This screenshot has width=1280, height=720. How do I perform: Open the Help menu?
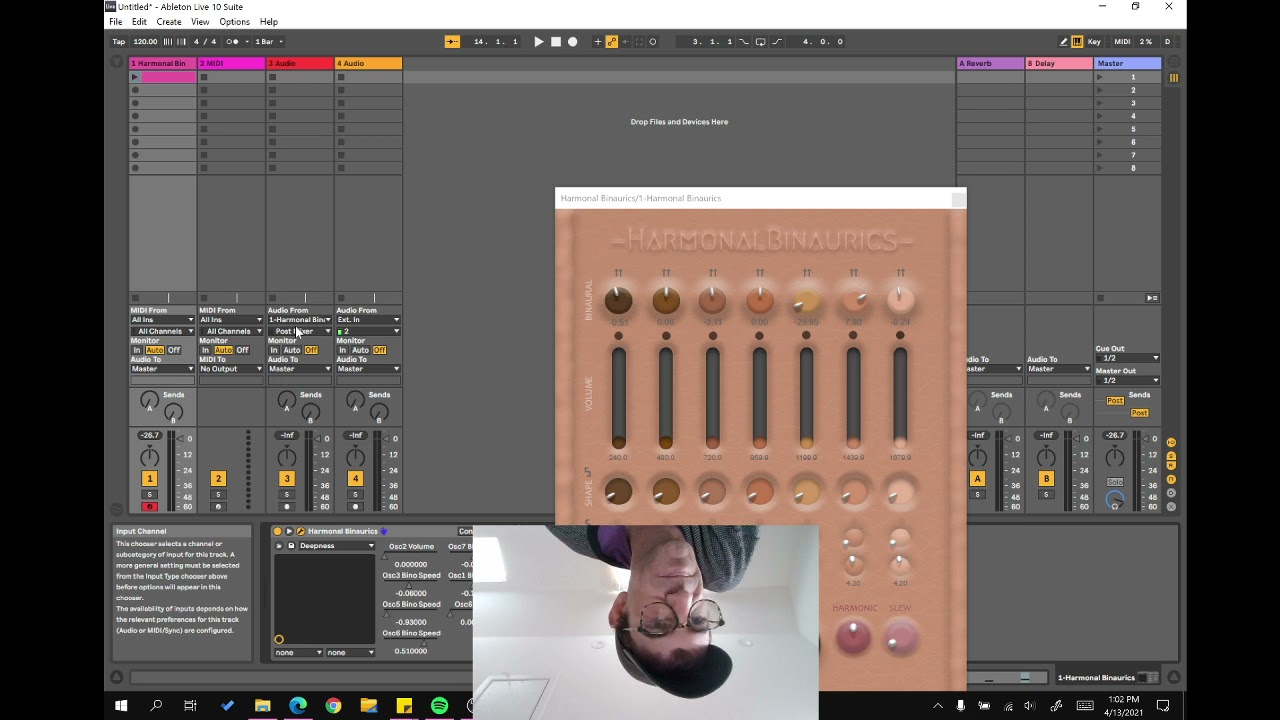(x=269, y=22)
